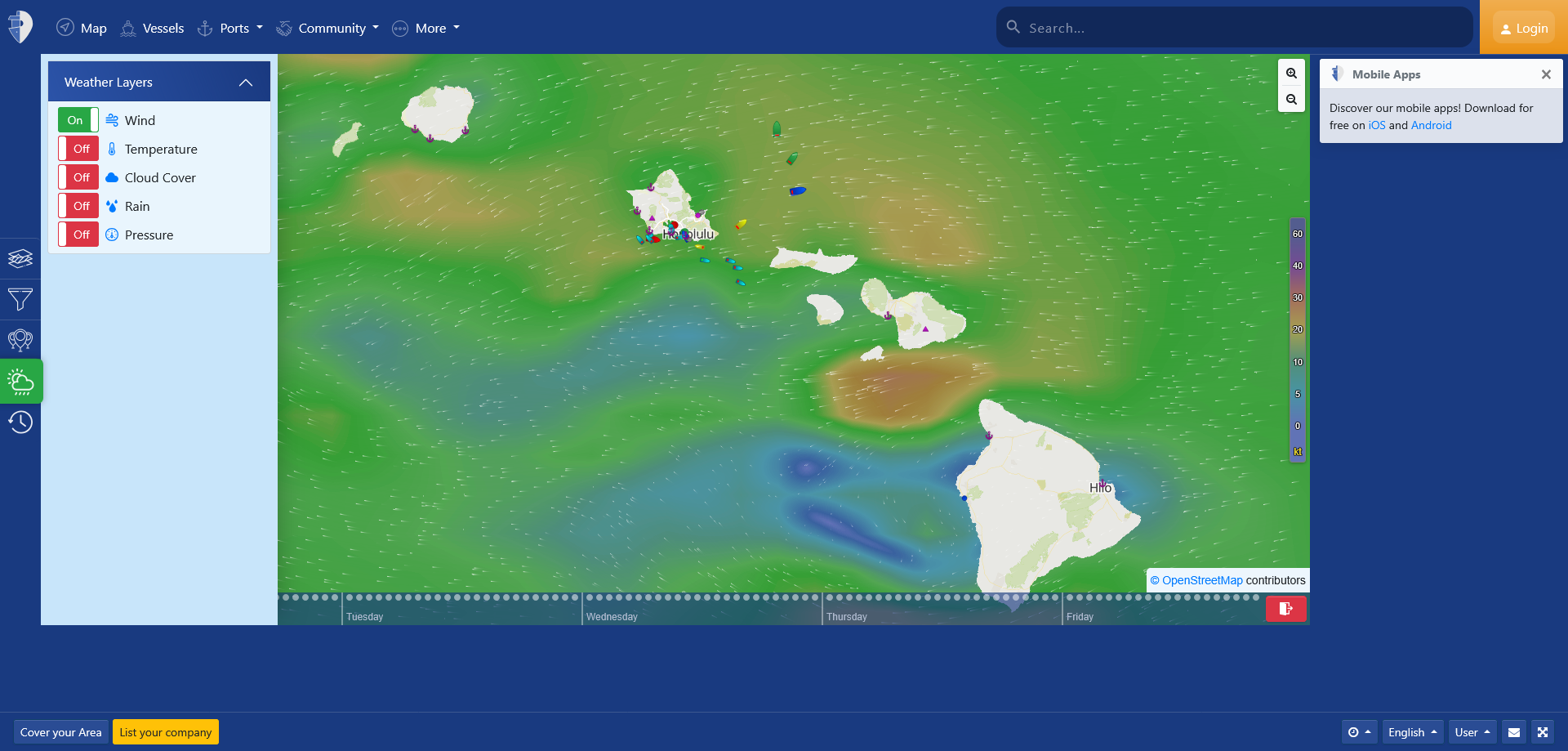1568x751 pixels.
Task: Turn on the Temperature layer toggle
Action: pyautogui.click(x=78, y=149)
